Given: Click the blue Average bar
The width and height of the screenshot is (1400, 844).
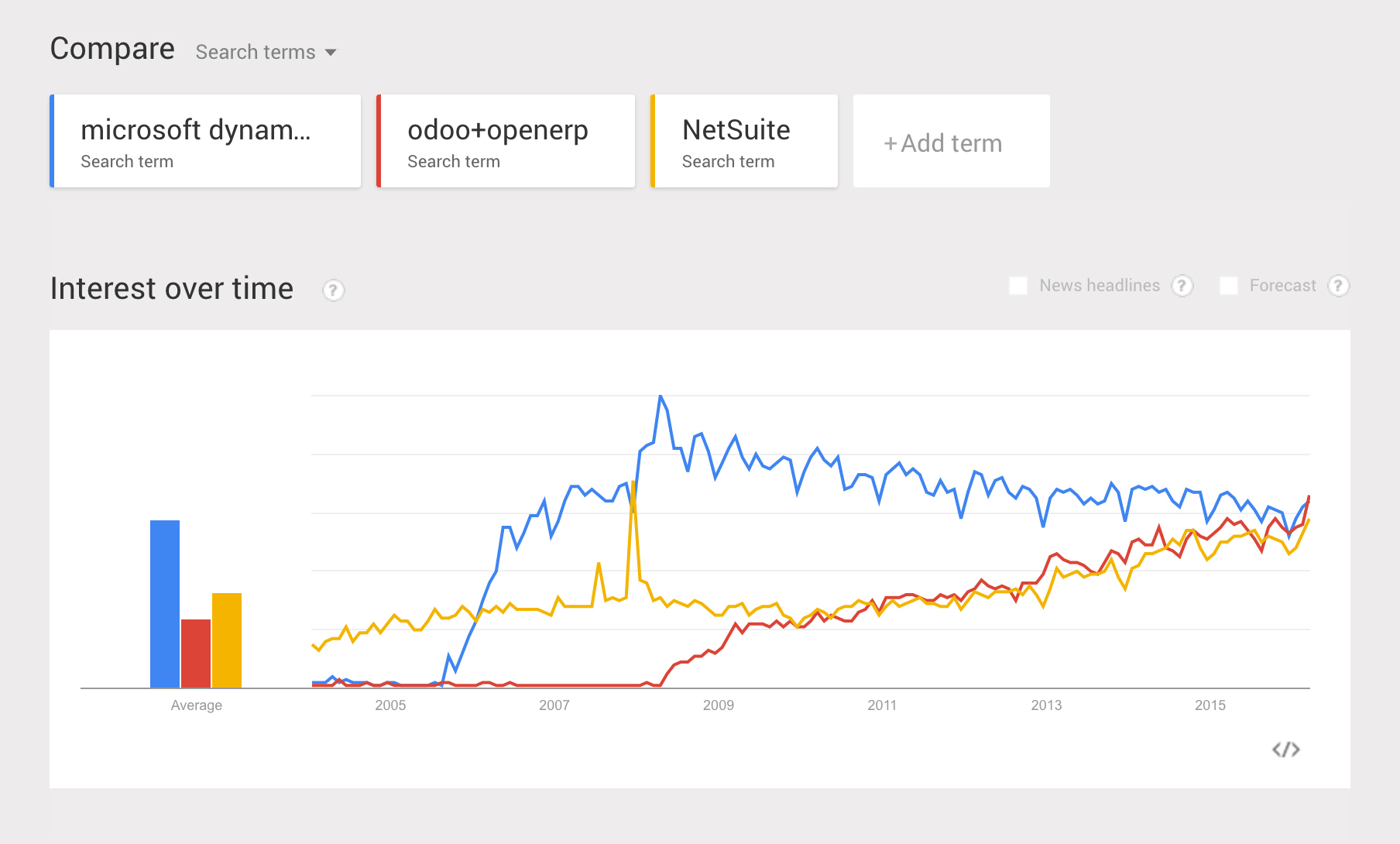Looking at the screenshot, I should [x=165, y=604].
